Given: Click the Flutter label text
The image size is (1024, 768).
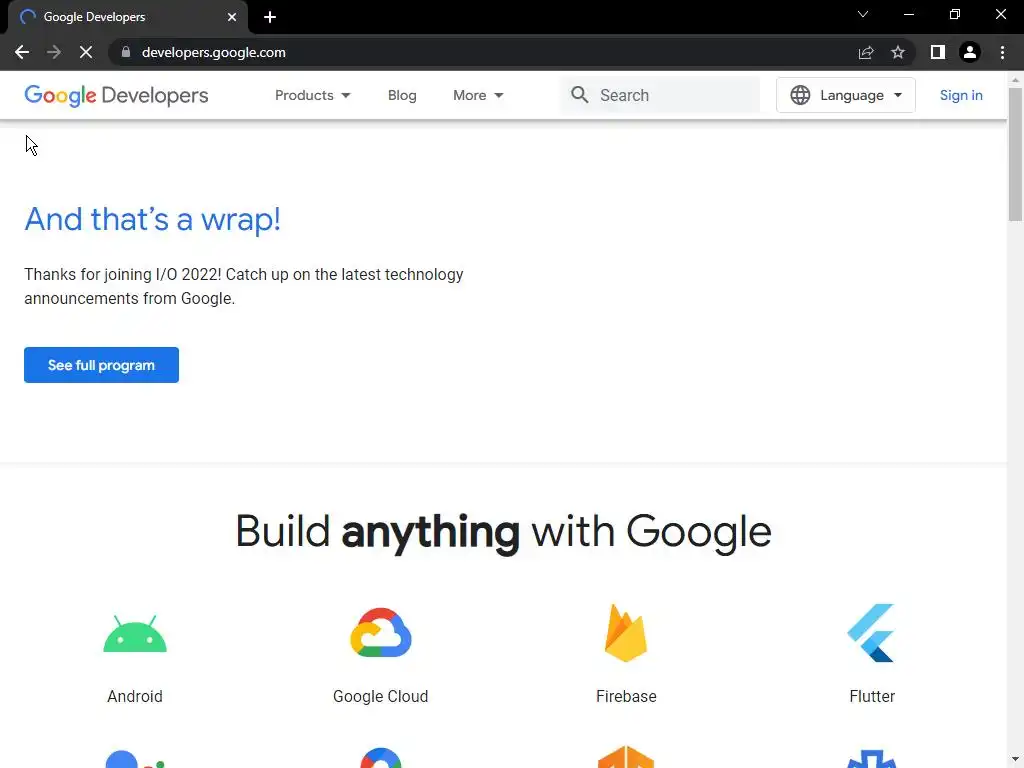Looking at the screenshot, I should [872, 696].
